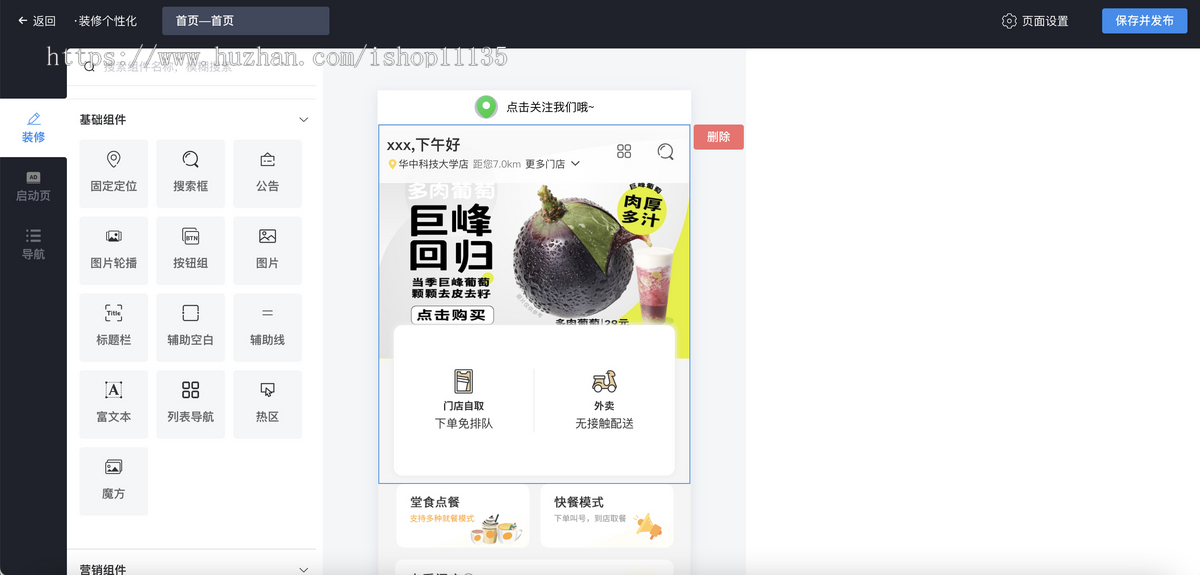Select the 堂食点餐 card

463,516
